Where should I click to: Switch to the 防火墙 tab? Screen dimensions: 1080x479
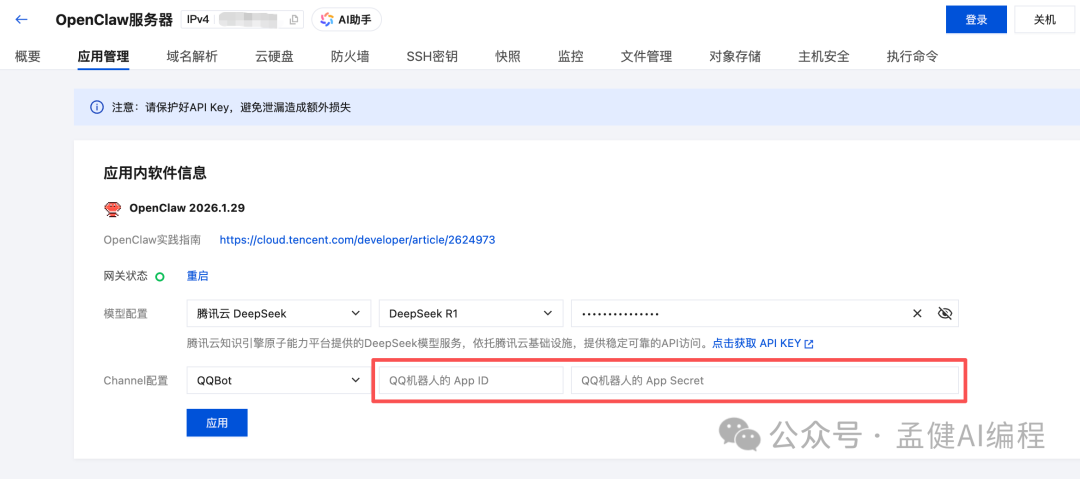[350, 57]
